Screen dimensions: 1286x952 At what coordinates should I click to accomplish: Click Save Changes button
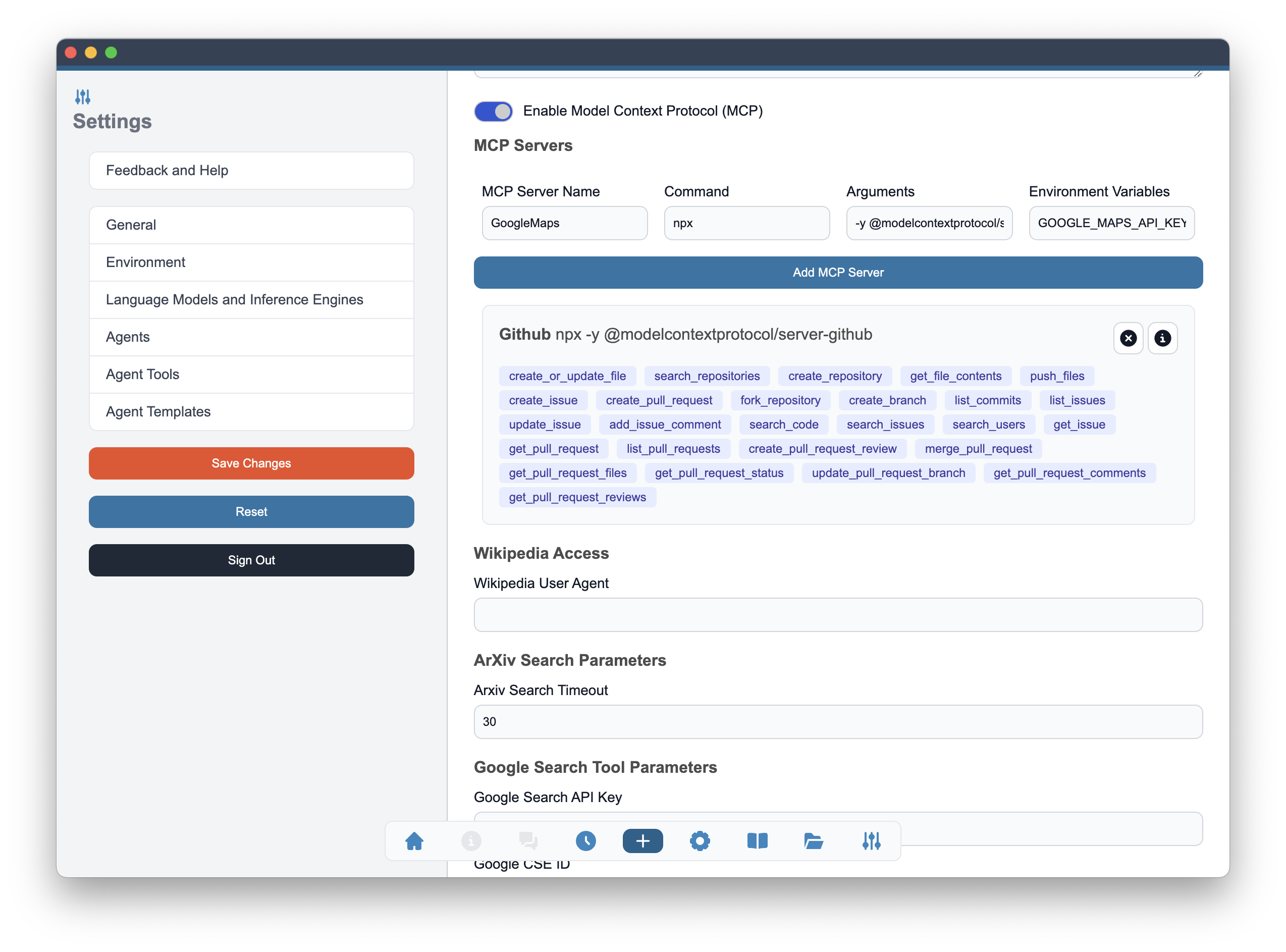tap(251, 463)
